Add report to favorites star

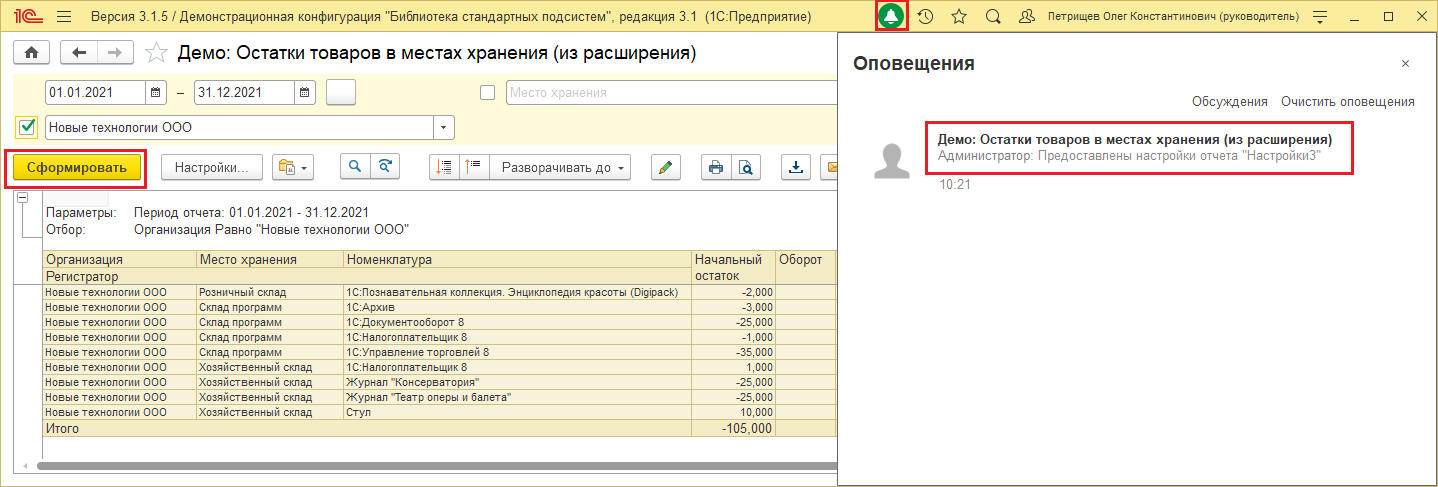157,53
